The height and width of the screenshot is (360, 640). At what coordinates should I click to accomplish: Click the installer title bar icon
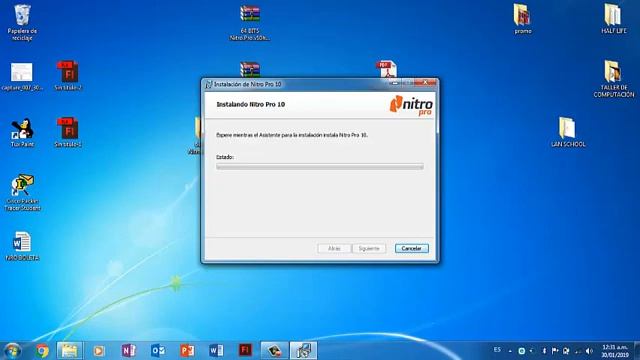[x=209, y=84]
